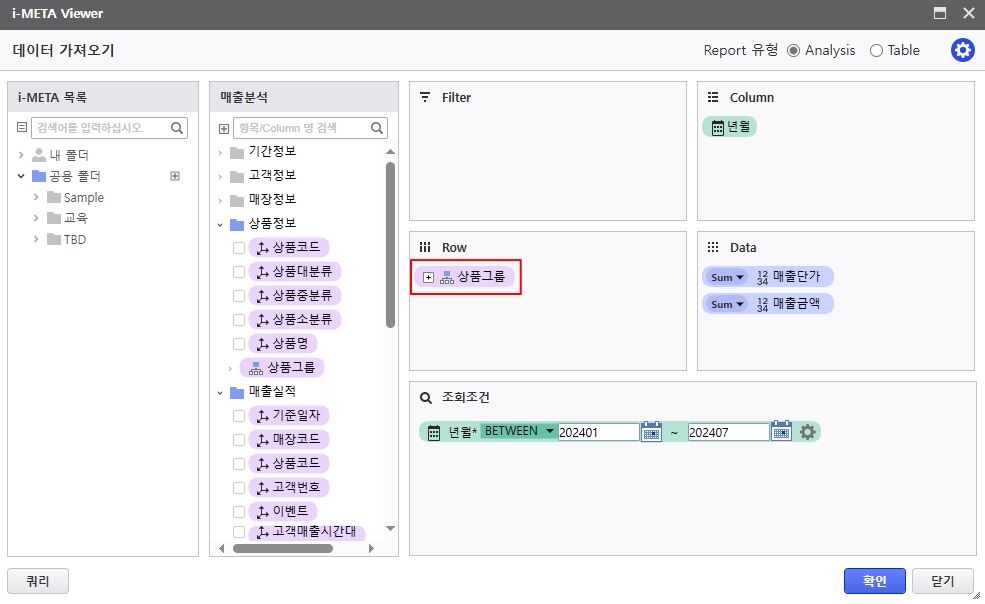The image size is (985, 604).
Task: Click the vertical scrollbar in 매출분석 list
Action: coord(390,245)
